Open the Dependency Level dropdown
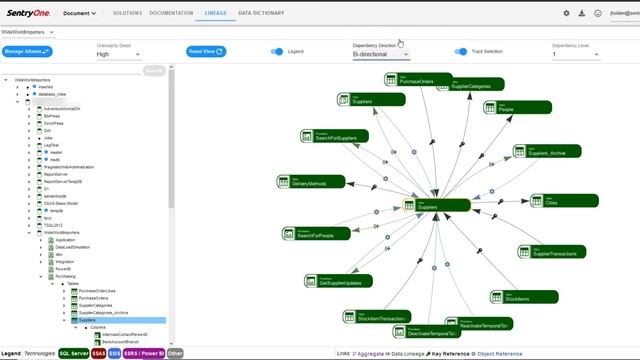Screen dimensions: 640x360 pos(576,54)
